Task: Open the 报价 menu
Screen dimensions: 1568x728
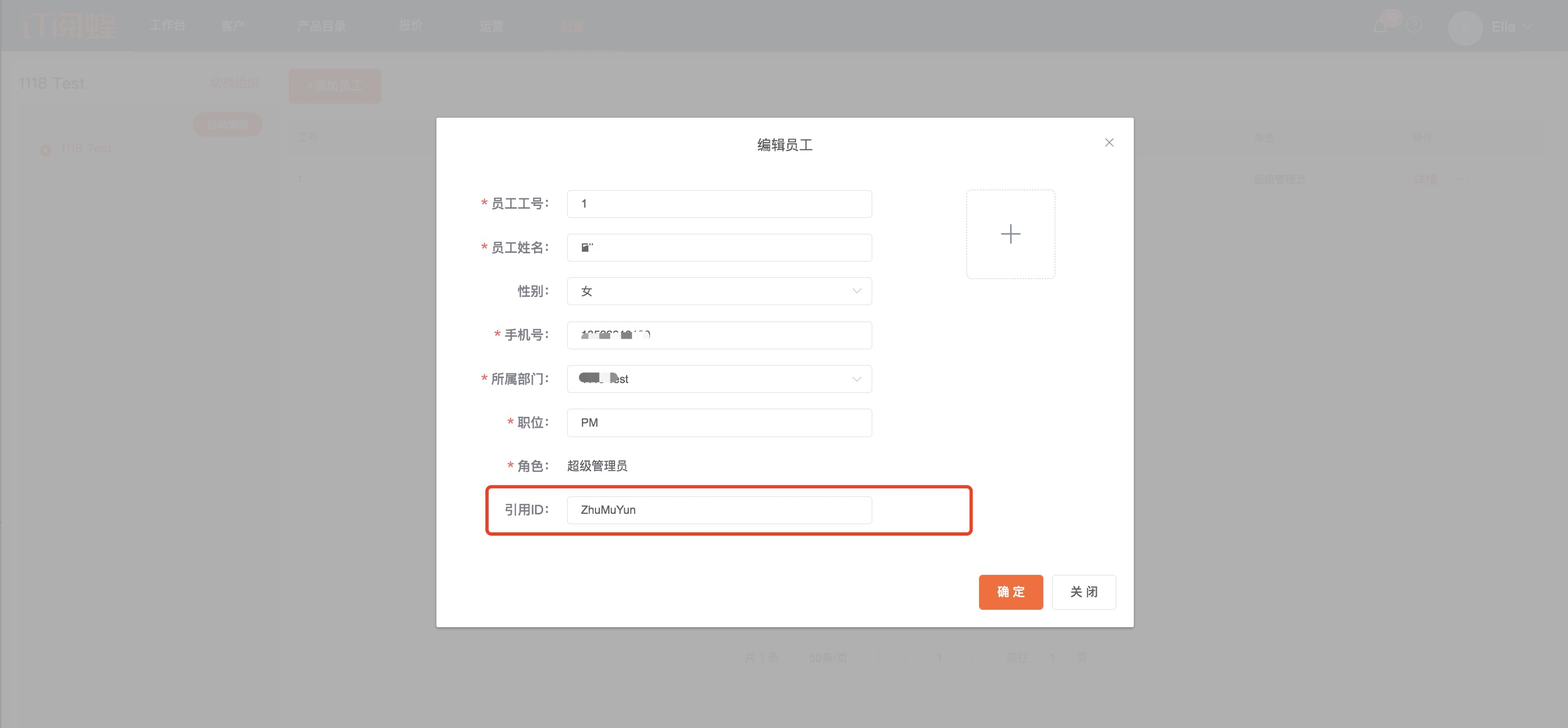Action: pos(411,26)
